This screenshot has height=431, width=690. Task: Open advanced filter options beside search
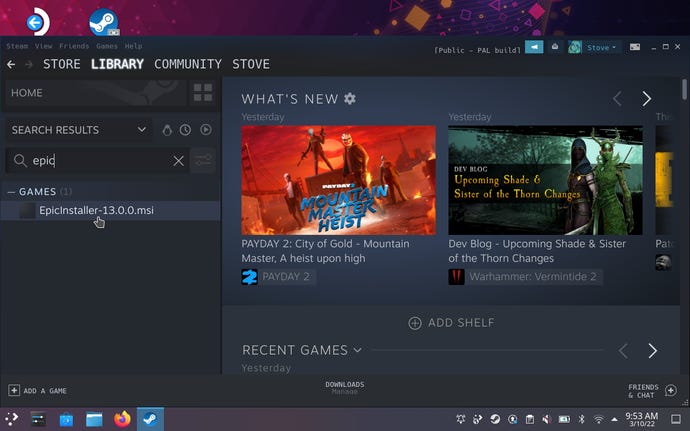[204, 161]
